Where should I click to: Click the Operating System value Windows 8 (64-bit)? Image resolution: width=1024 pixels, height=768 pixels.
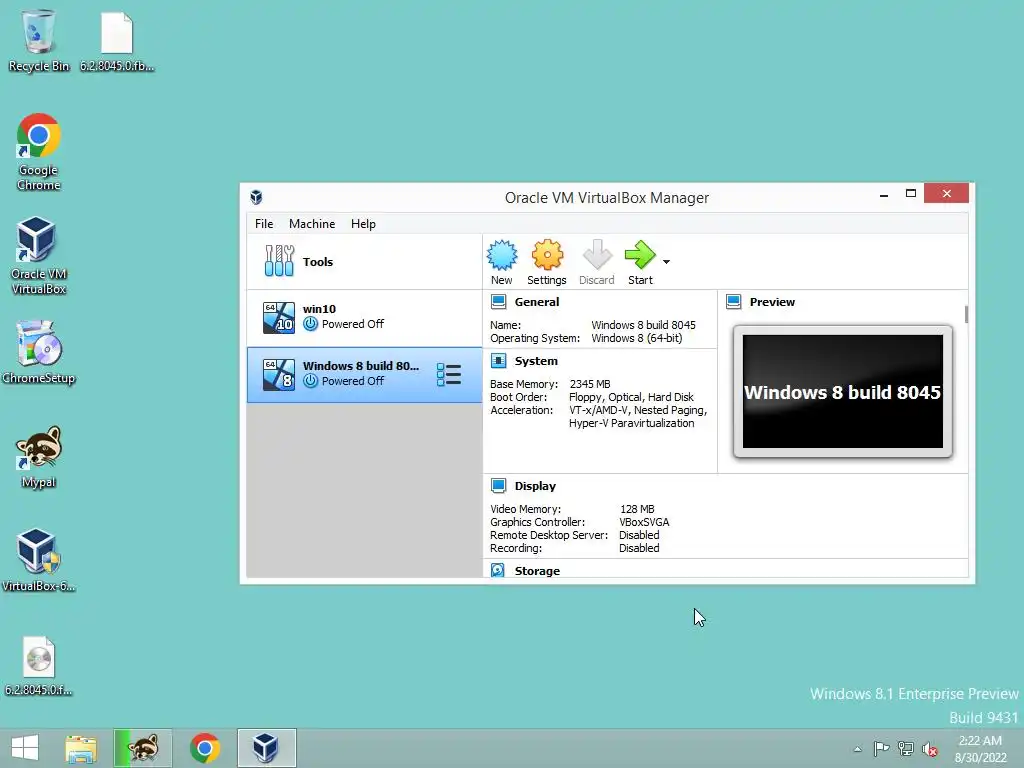(637, 338)
